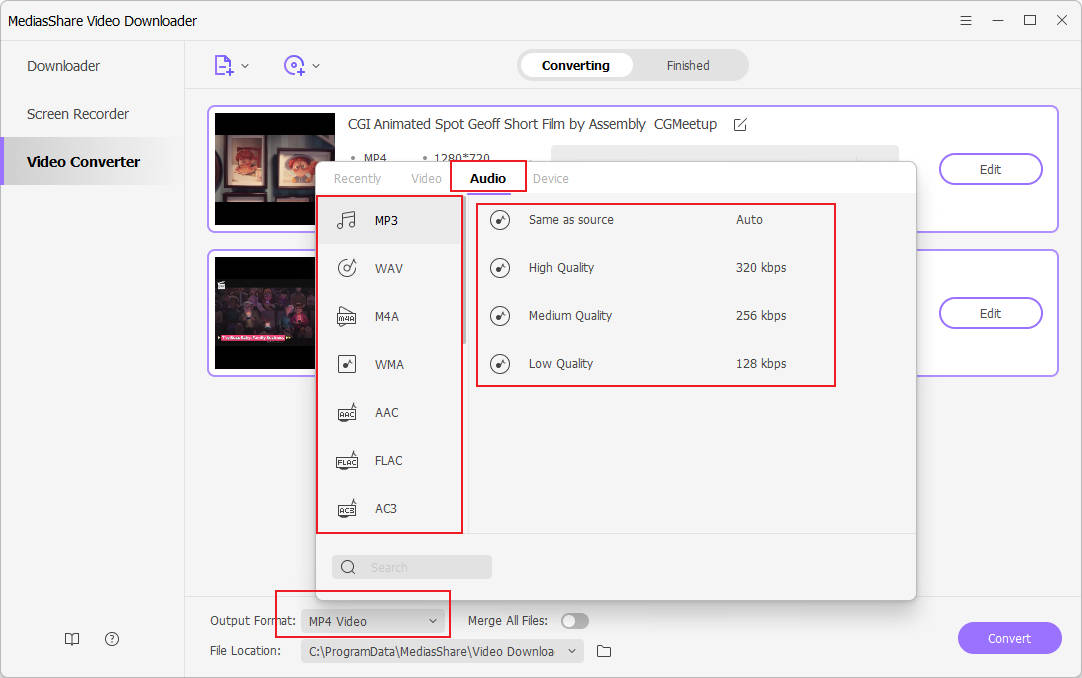Click the MP3 music note icon
Viewport: 1082px width, 678px height.
click(346, 220)
